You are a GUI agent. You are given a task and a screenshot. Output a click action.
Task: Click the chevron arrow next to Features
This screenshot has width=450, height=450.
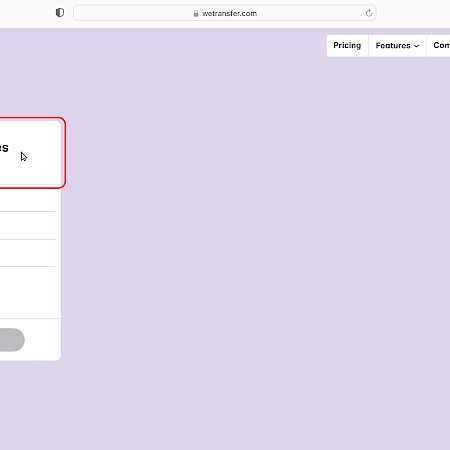(416, 46)
